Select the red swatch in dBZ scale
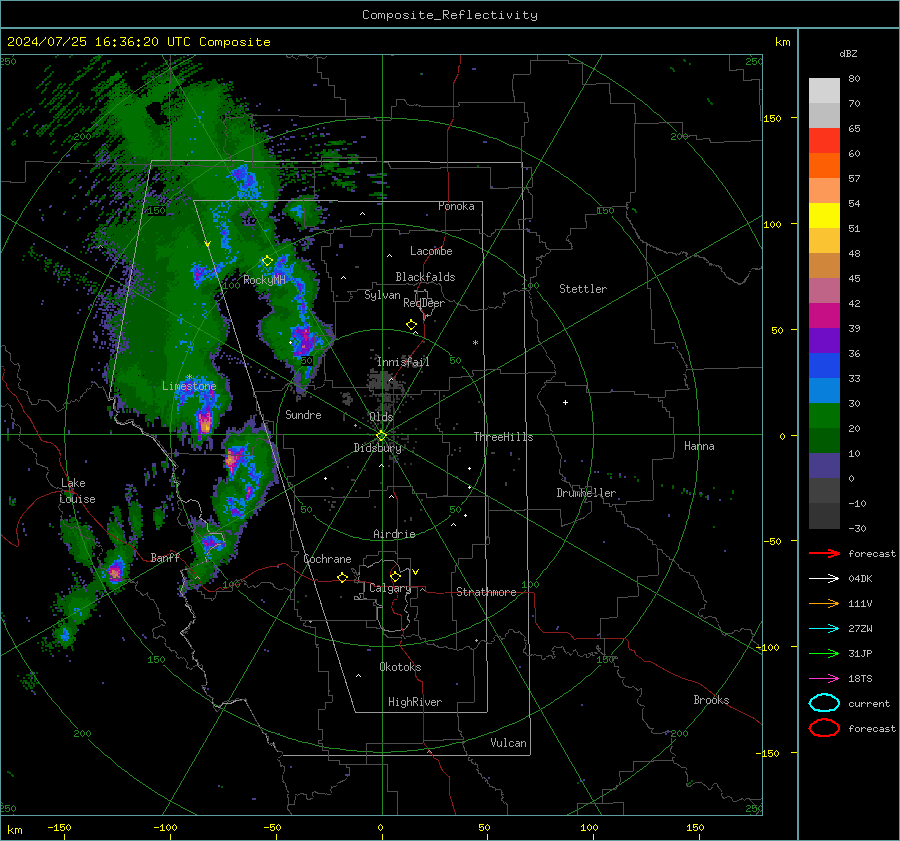Viewport: 900px width, 841px height. [x=824, y=141]
